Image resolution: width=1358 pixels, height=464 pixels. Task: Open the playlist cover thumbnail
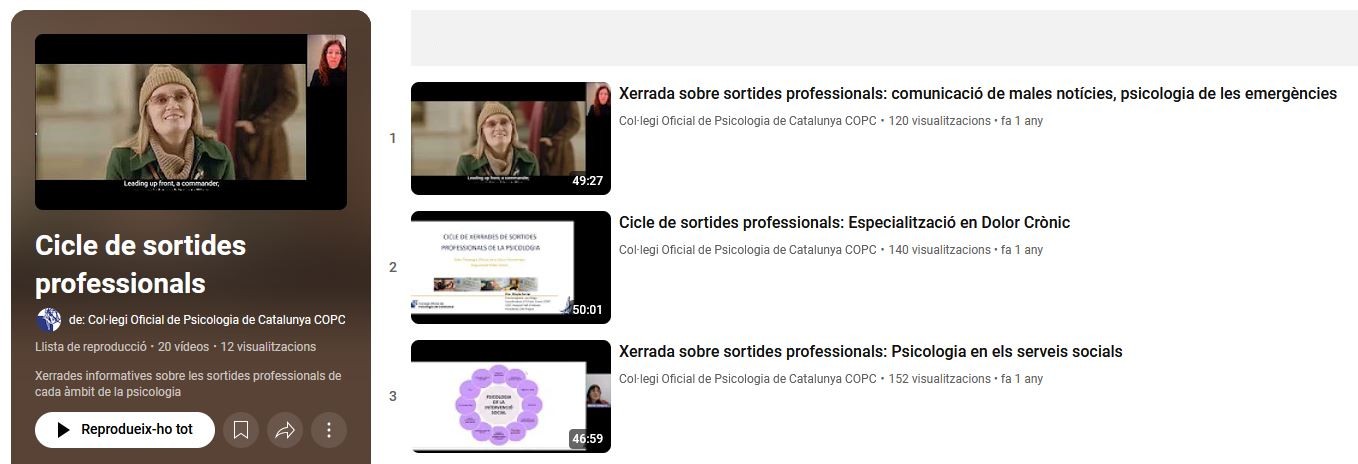pyautogui.click(x=190, y=122)
